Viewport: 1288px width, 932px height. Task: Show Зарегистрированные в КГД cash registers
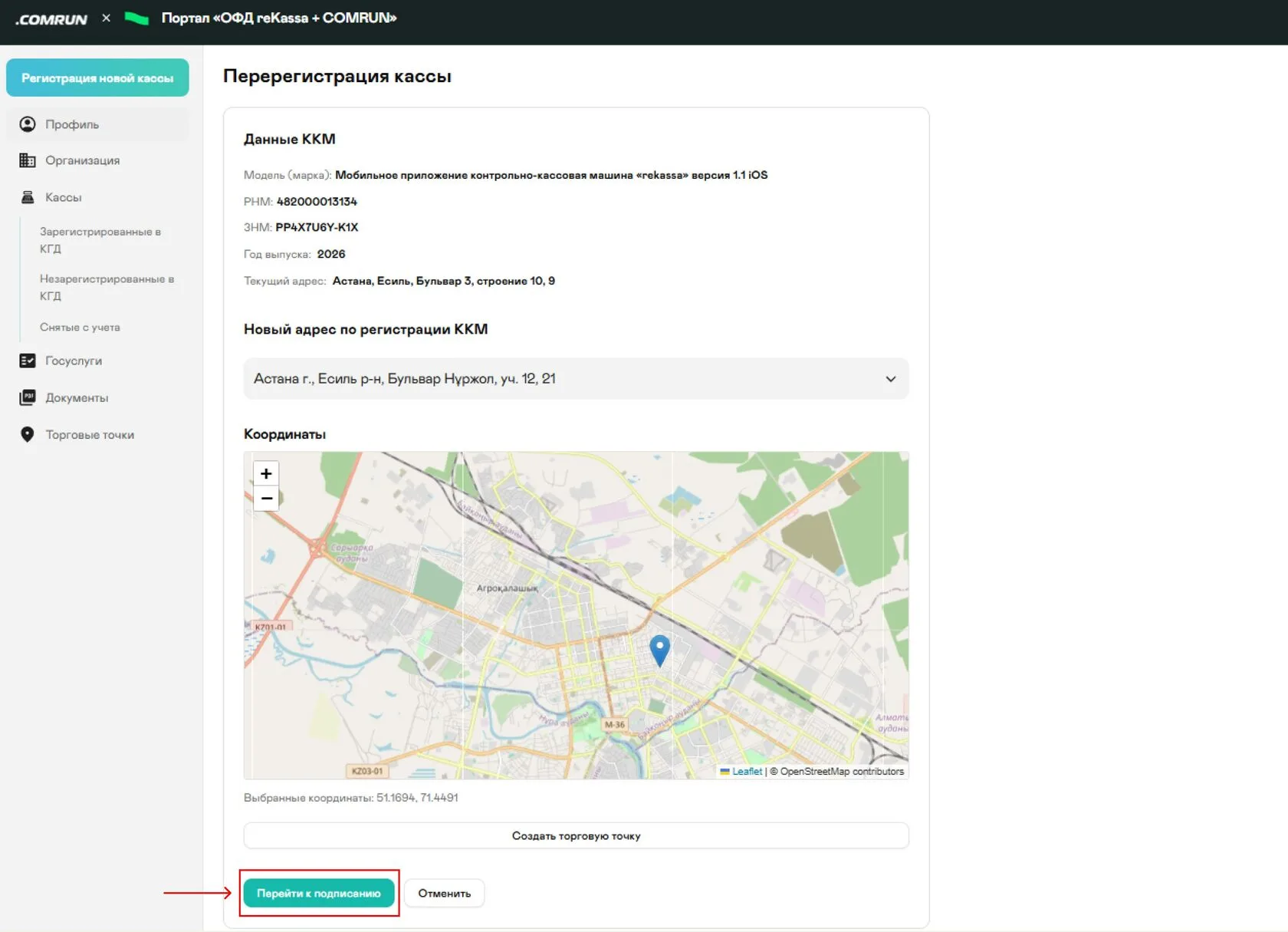[100, 240]
